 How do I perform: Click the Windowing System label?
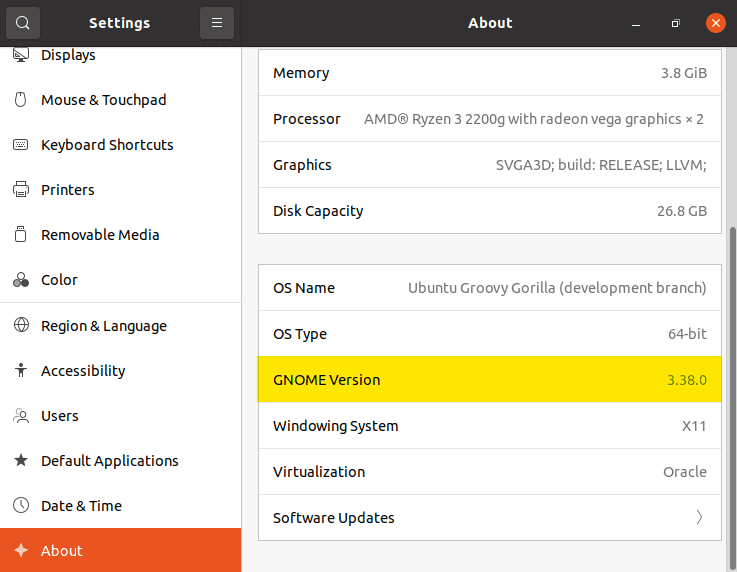[336, 426]
